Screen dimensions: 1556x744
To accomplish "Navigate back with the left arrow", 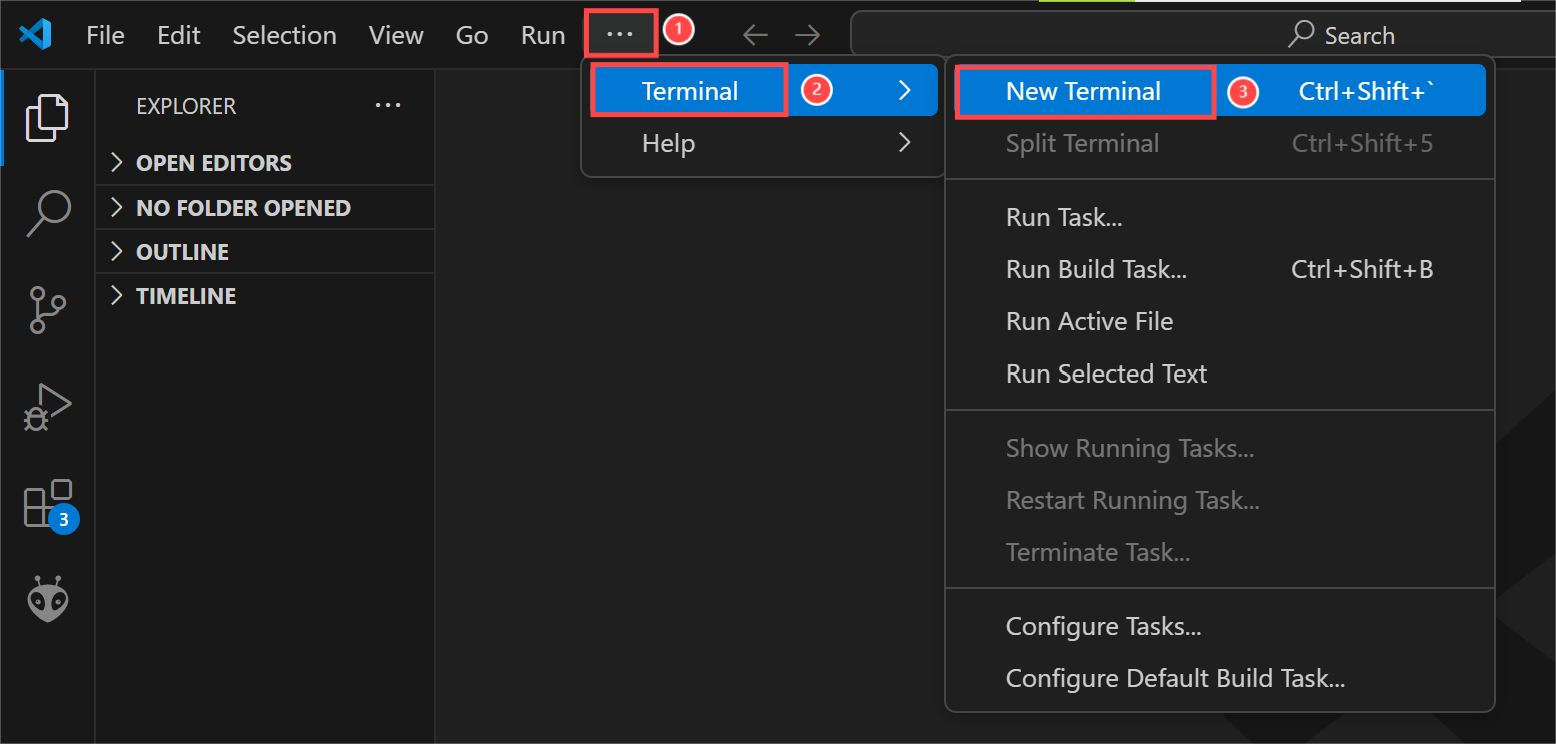I will (755, 35).
